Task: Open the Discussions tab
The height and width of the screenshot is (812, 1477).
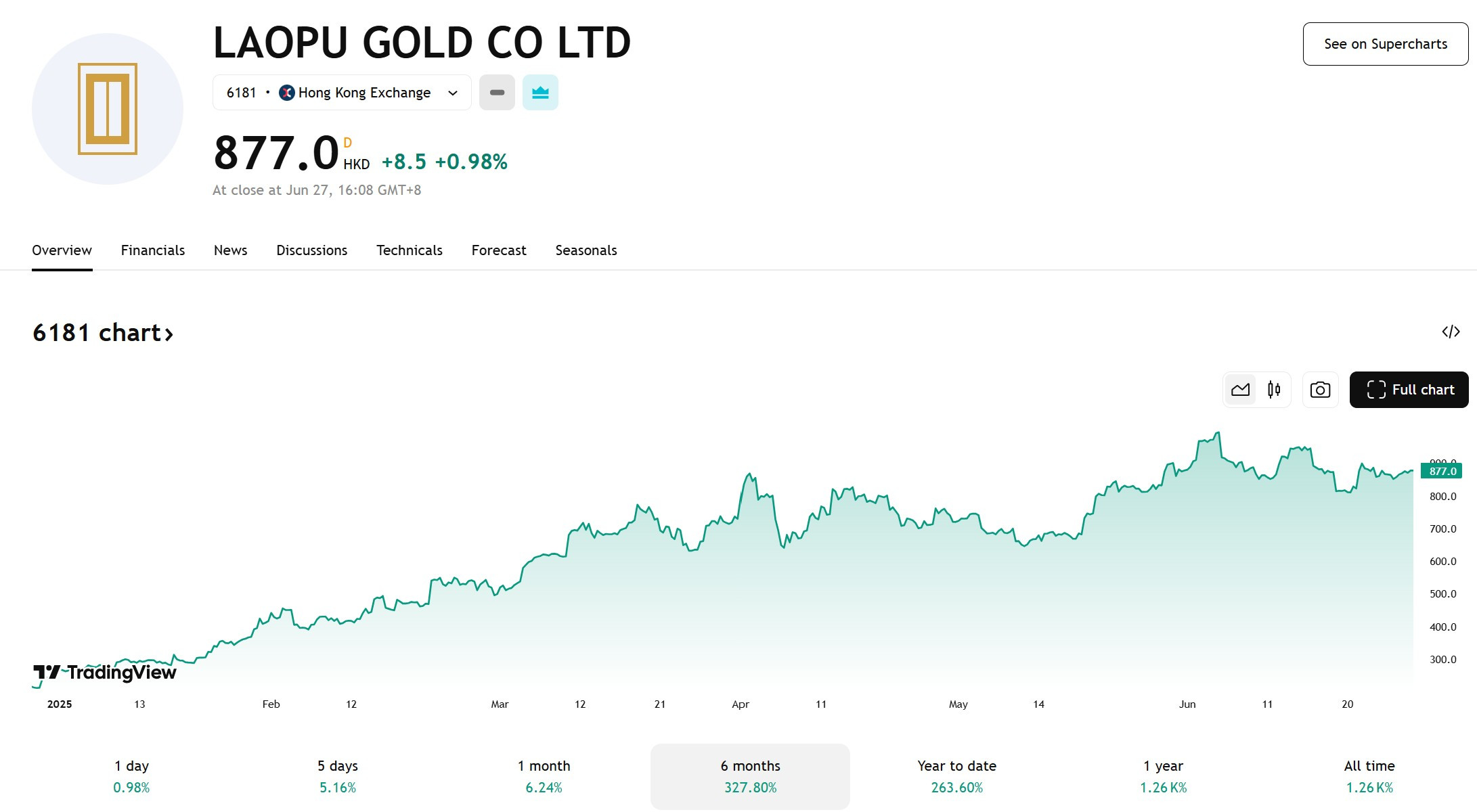Action: point(312,250)
